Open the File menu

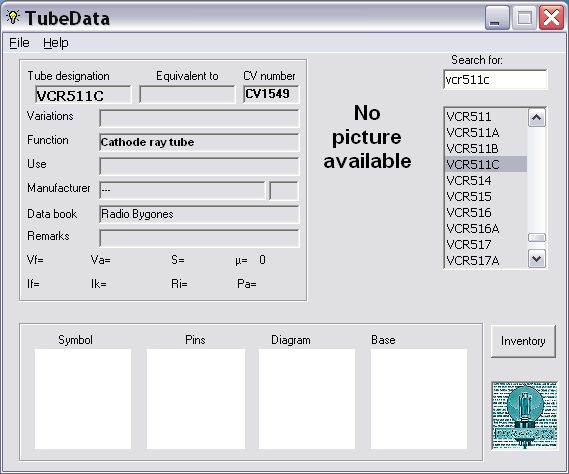pos(19,43)
